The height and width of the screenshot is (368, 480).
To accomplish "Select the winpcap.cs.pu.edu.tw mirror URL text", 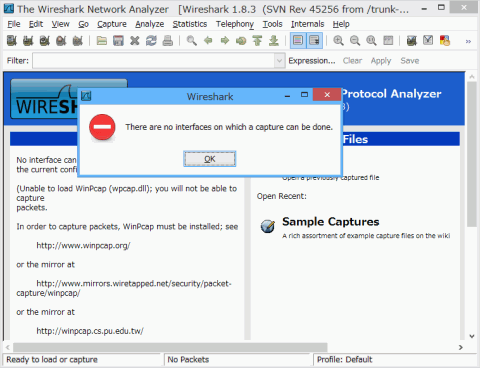I will (90, 331).
